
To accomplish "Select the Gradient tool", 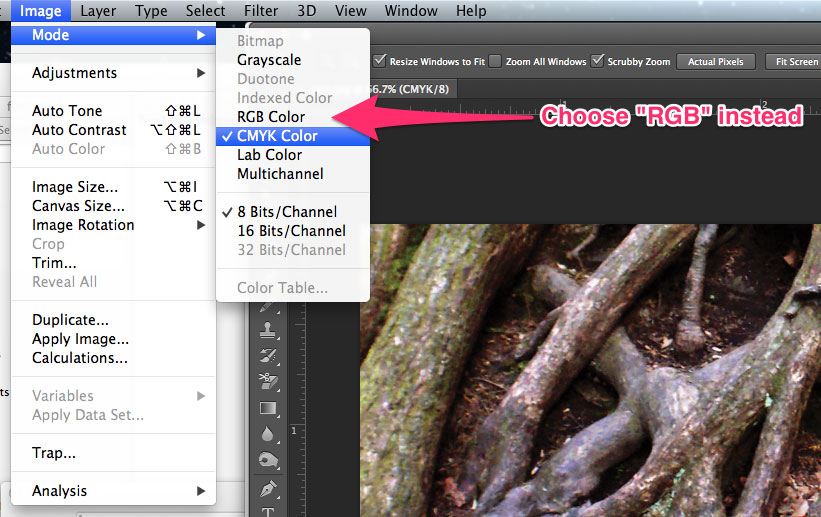I will (x=268, y=408).
